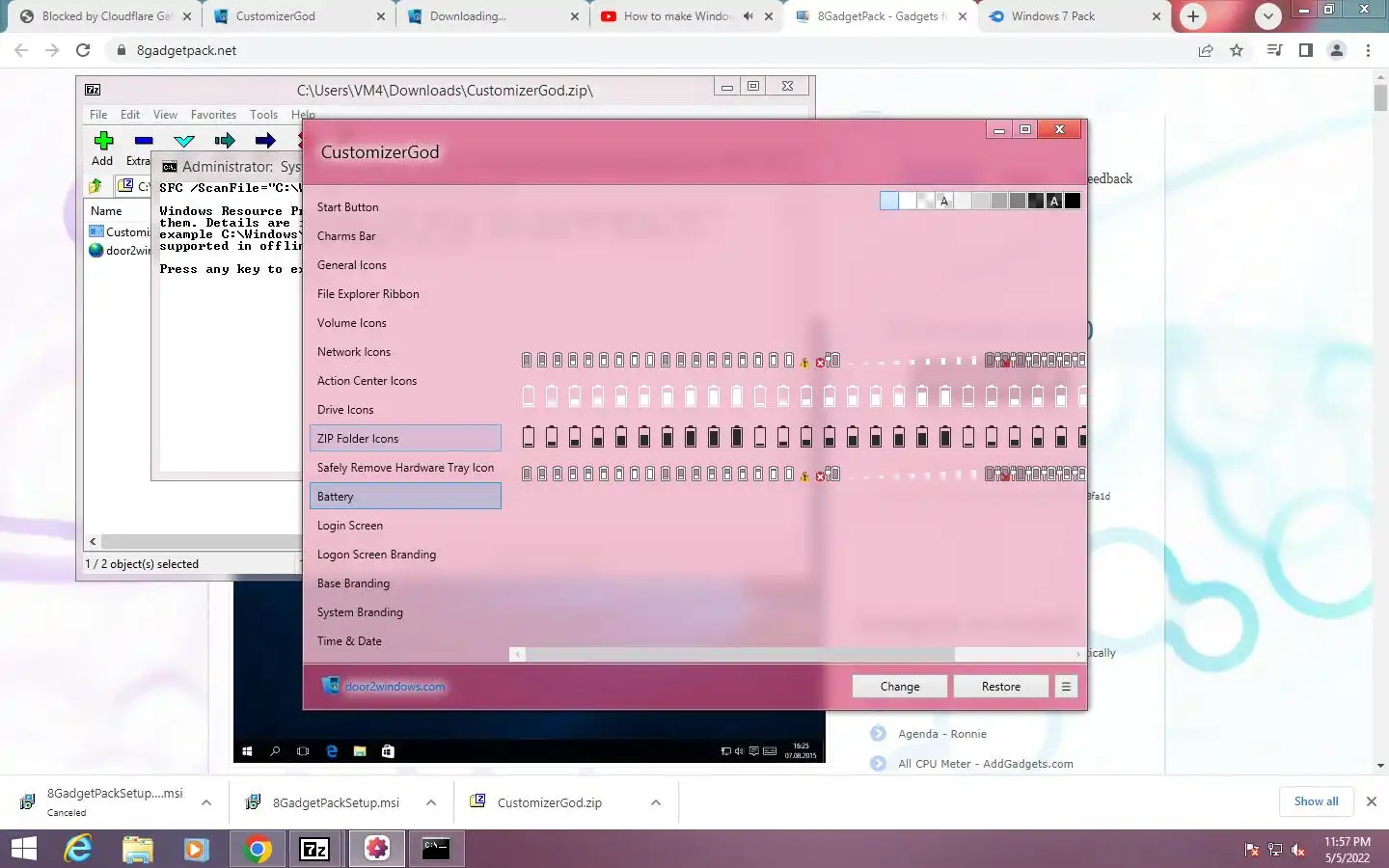Click the network tray icon
This screenshot has width=1389, height=868.
1275,850
